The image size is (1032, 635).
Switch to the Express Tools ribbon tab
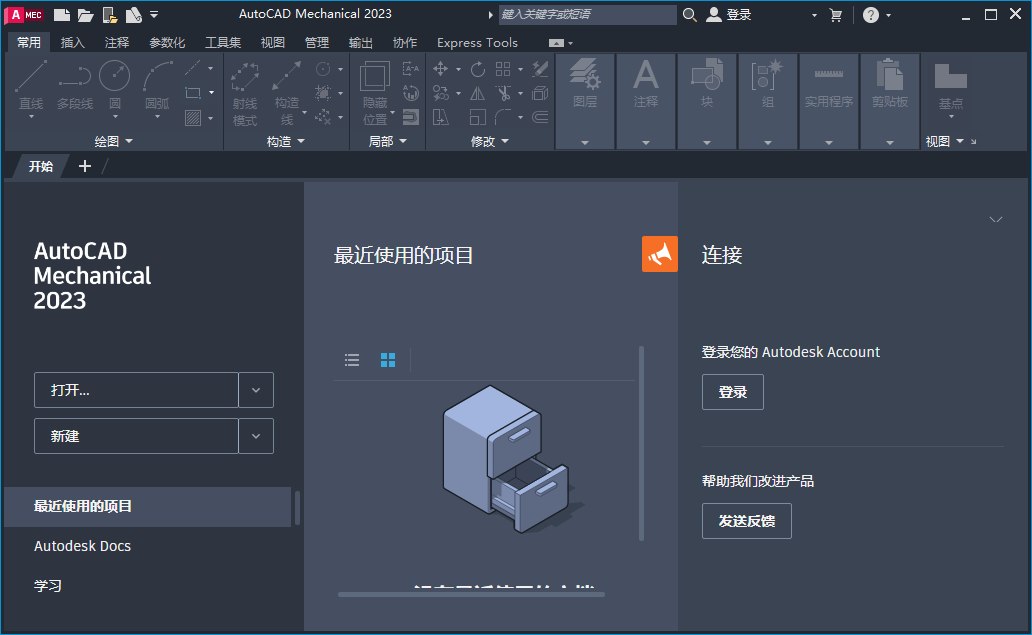pyautogui.click(x=477, y=42)
